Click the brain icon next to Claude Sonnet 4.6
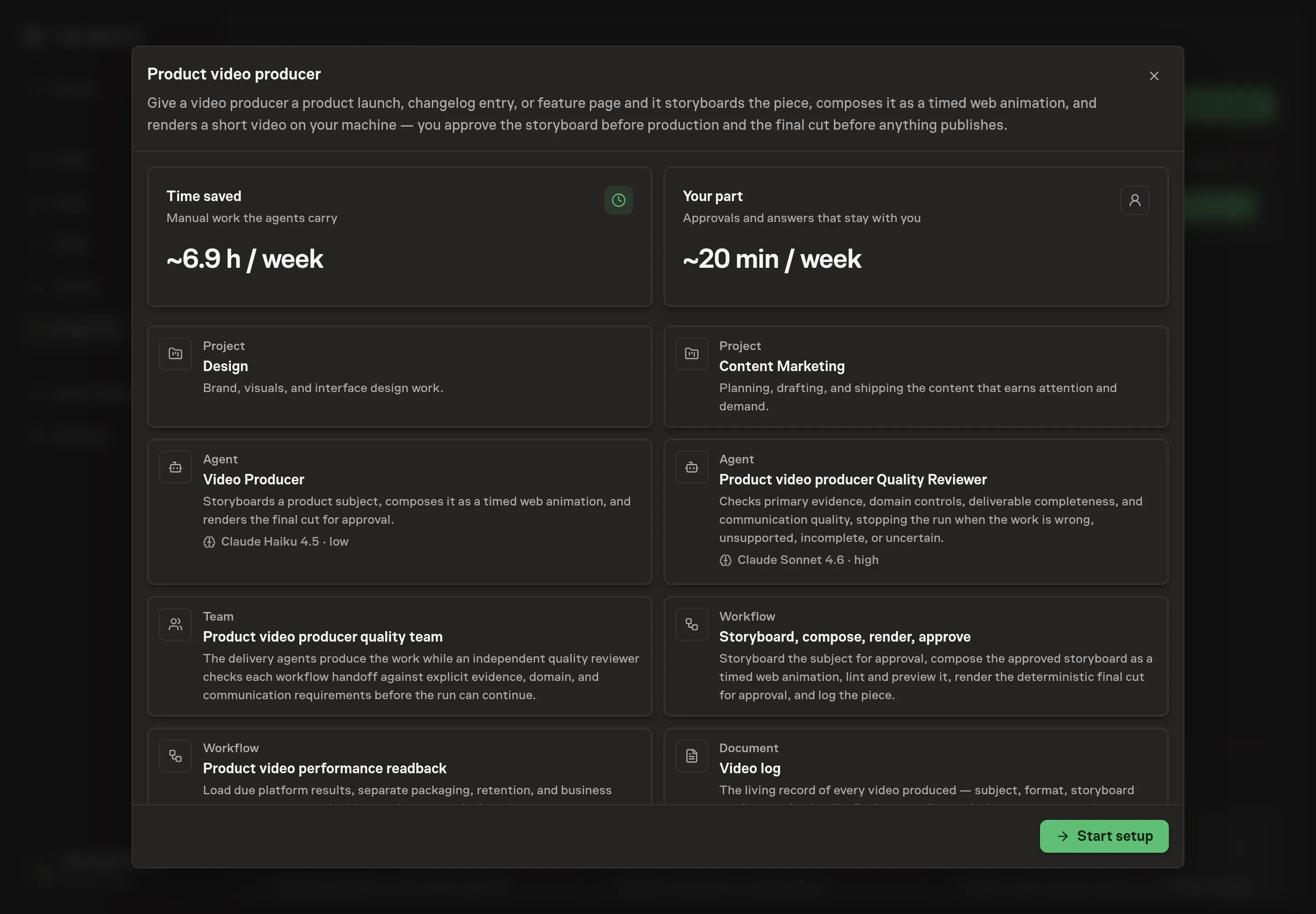The height and width of the screenshot is (914, 1316). [x=726, y=561]
